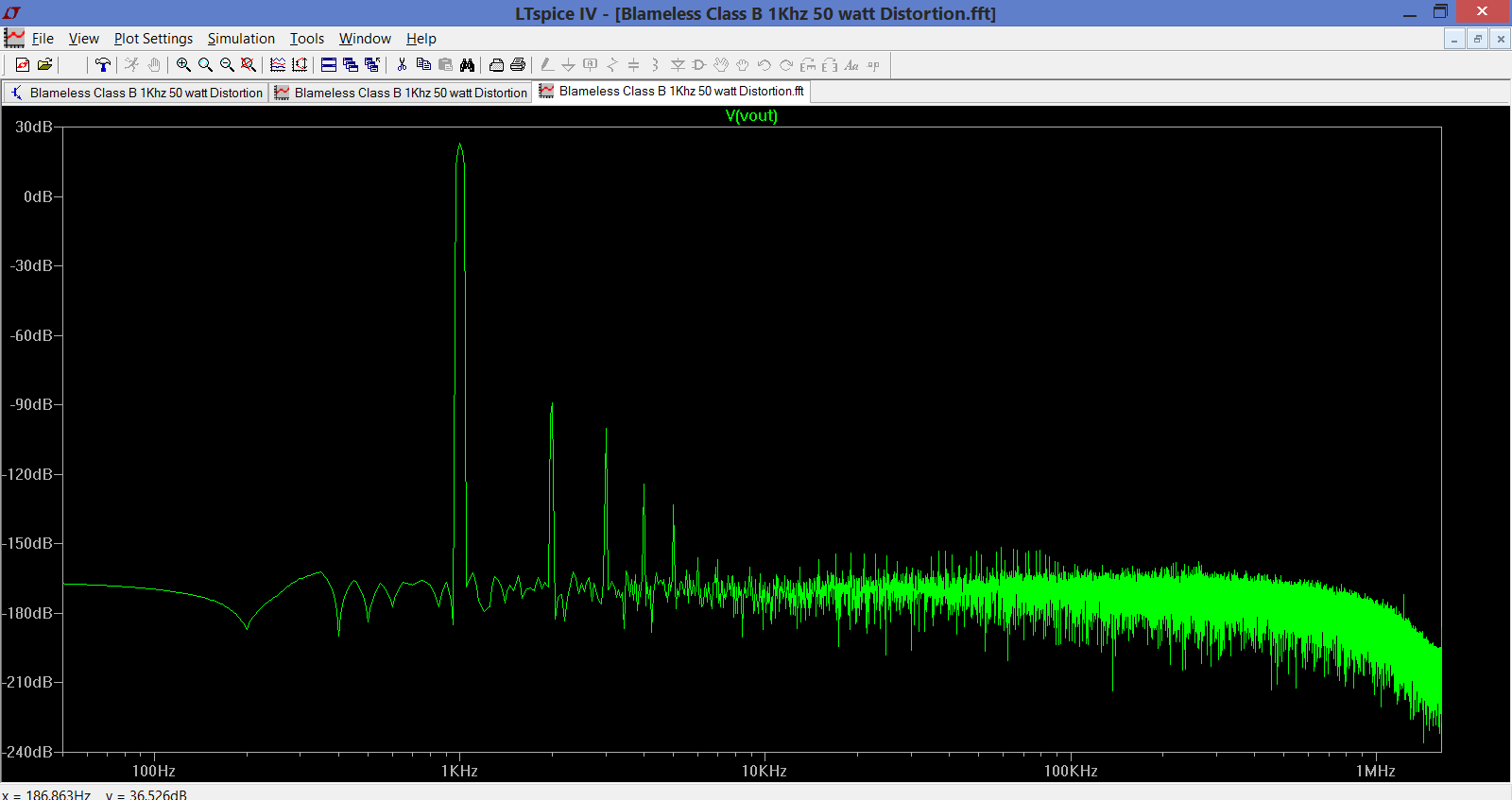Click the 10KHz horizontal axis label
Screen dimensions: 1512x800
[x=765, y=771]
